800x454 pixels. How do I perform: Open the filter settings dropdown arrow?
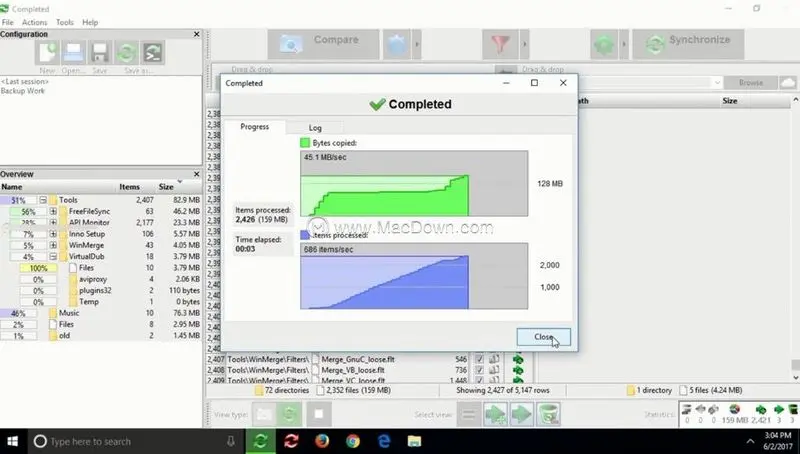[524, 44]
